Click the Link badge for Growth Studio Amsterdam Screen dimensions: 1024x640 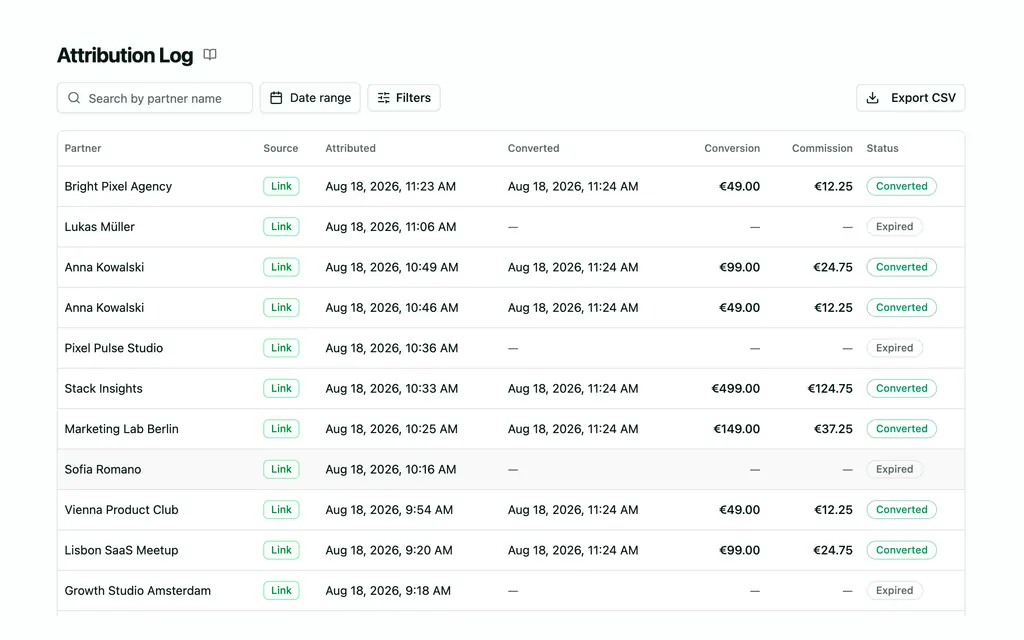coord(281,590)
